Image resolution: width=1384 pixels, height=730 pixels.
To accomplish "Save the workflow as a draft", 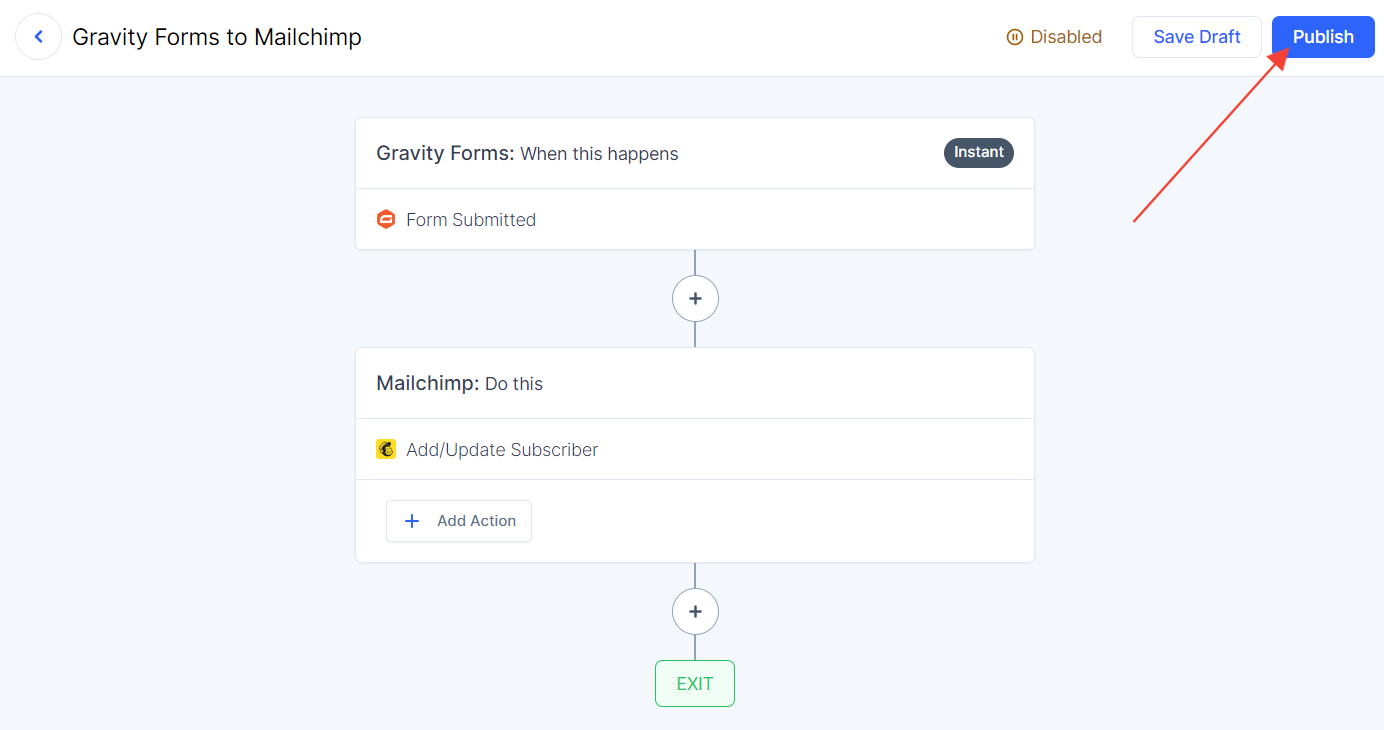I will click(x=1197, y=37).
